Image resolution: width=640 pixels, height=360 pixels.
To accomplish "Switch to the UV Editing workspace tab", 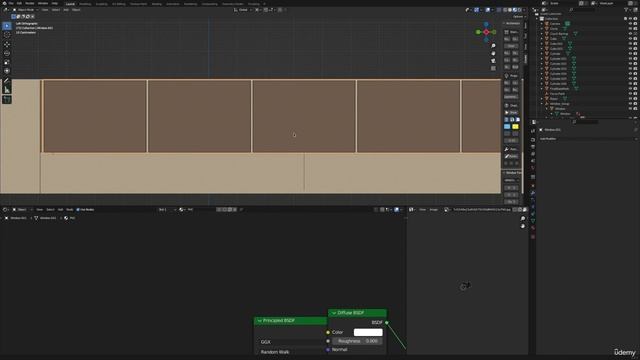I will (119, 4).
